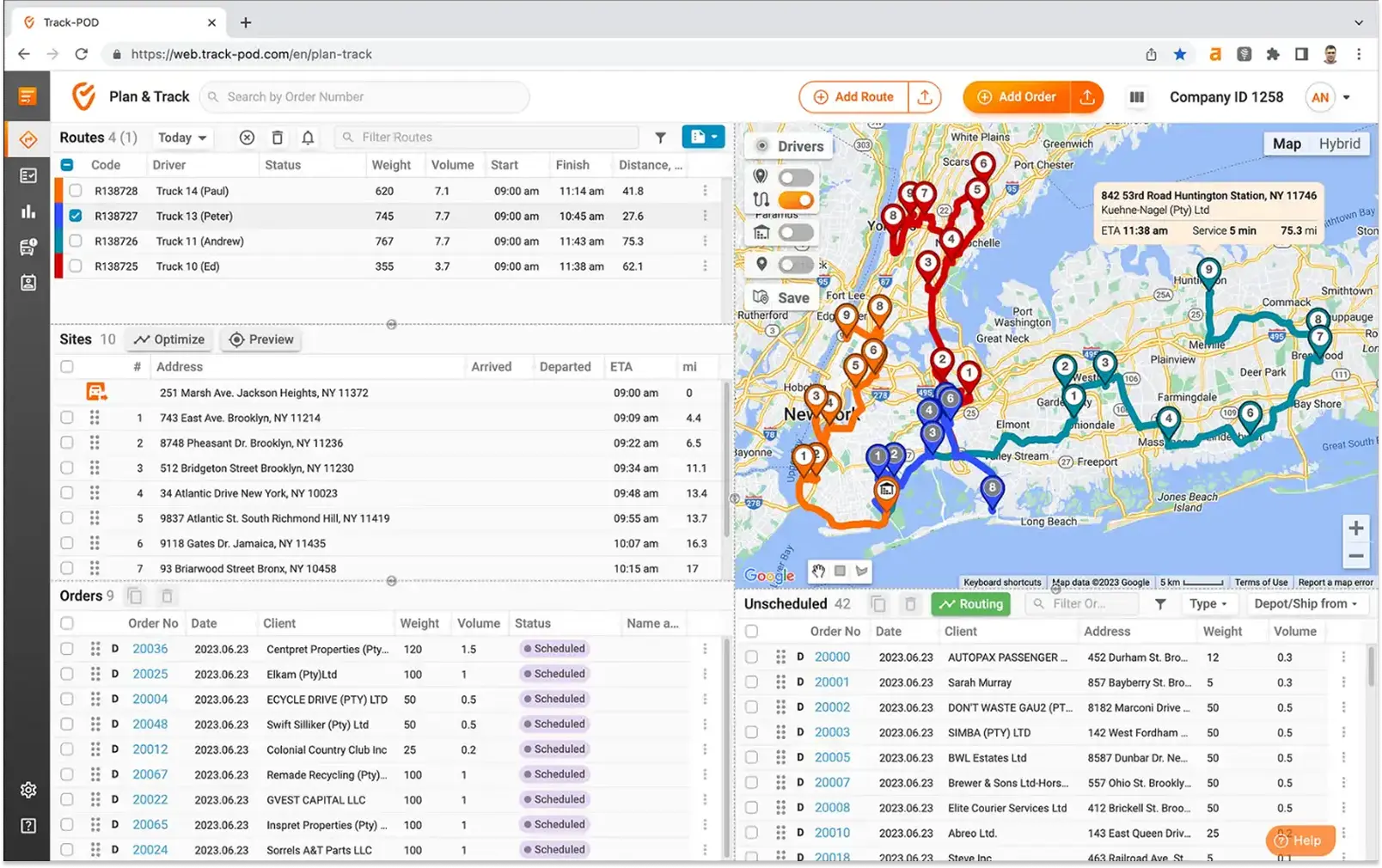Zoom in using the map plus control
The image size is (1382, 868).
[x=1357, y=528]
